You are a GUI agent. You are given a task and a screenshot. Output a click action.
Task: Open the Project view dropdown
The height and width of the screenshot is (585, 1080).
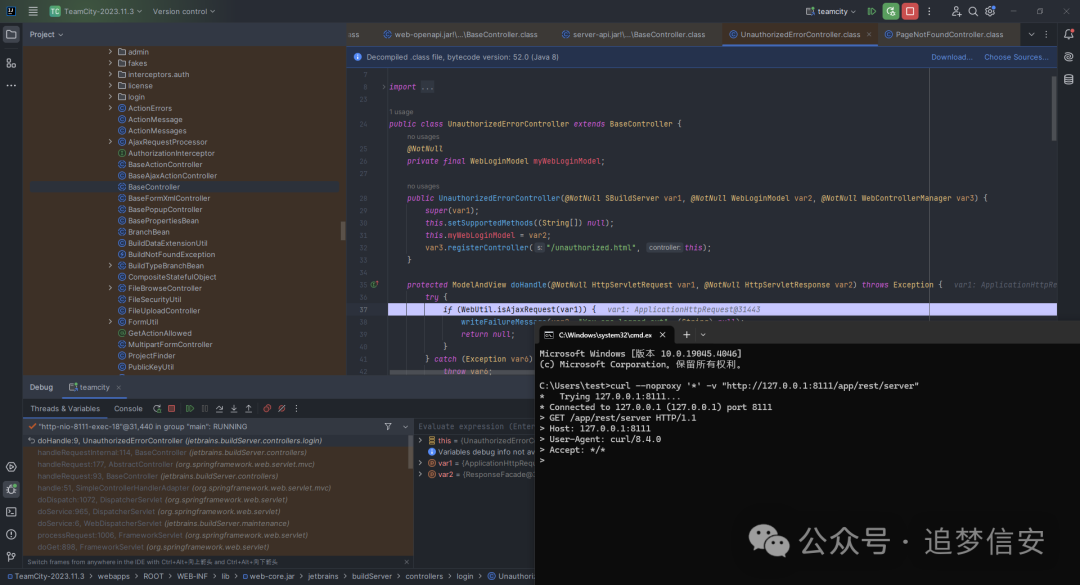(46, 34)
